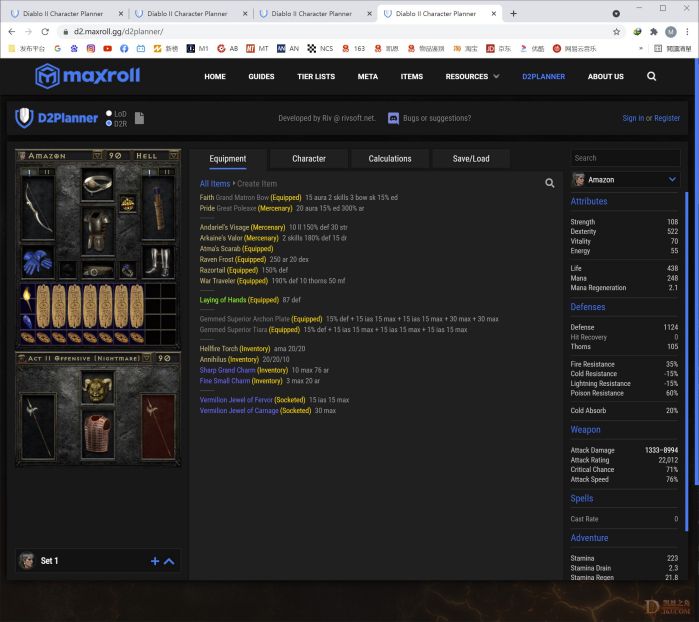This screenshot has width=699, height=622.
Task: Switch to weapon set I above the bow
Action: point(30,172)
